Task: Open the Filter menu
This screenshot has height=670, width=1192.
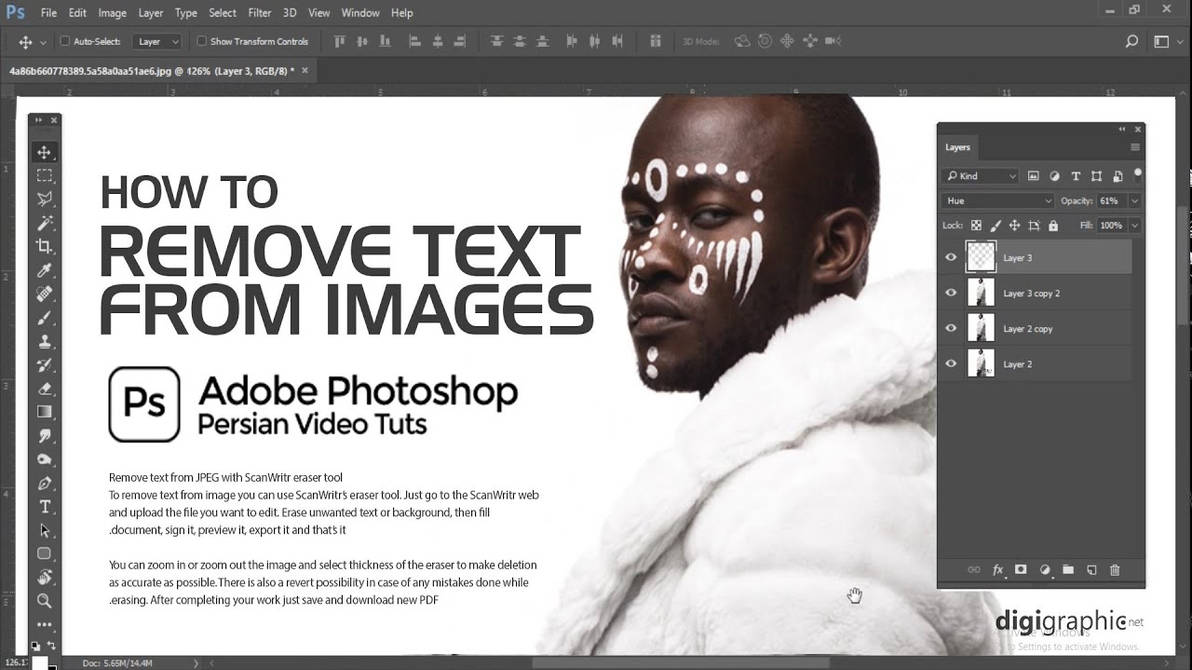Action: pos(259,12)
